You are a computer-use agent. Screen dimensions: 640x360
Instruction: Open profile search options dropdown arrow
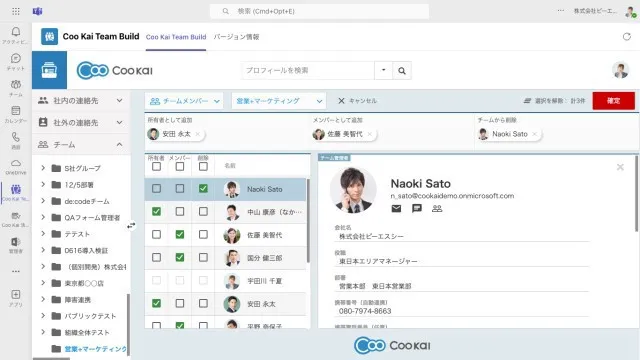[x=383, y=71]
